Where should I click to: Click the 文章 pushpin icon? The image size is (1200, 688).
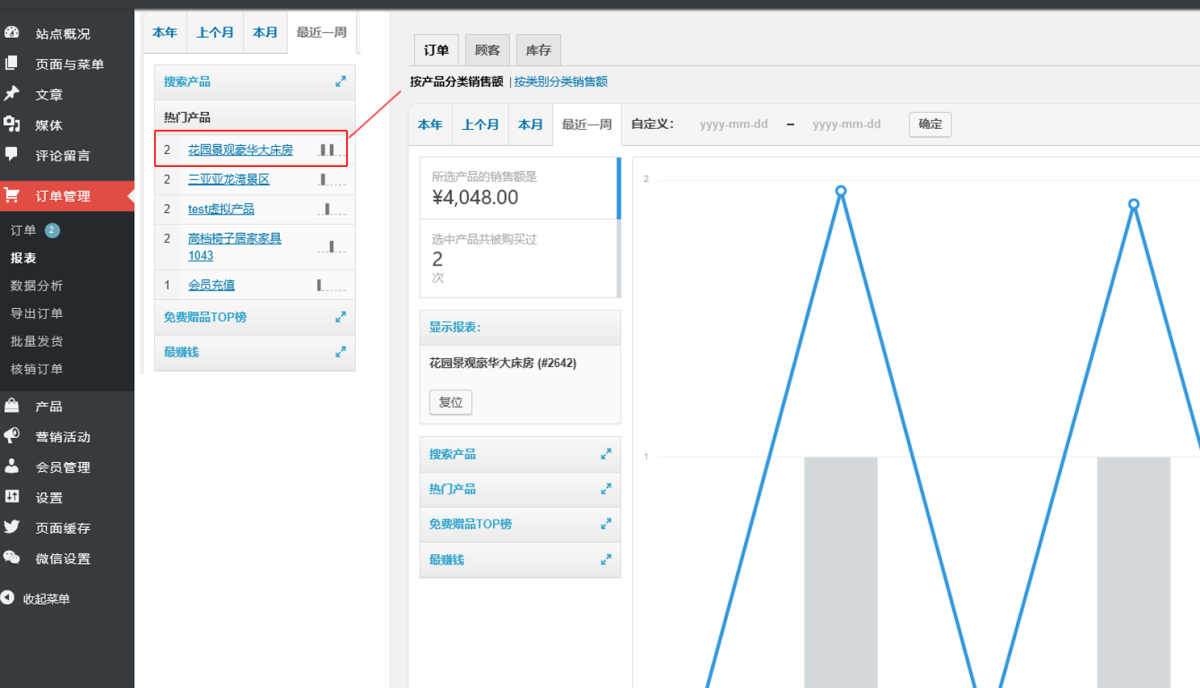click(12, 94)
